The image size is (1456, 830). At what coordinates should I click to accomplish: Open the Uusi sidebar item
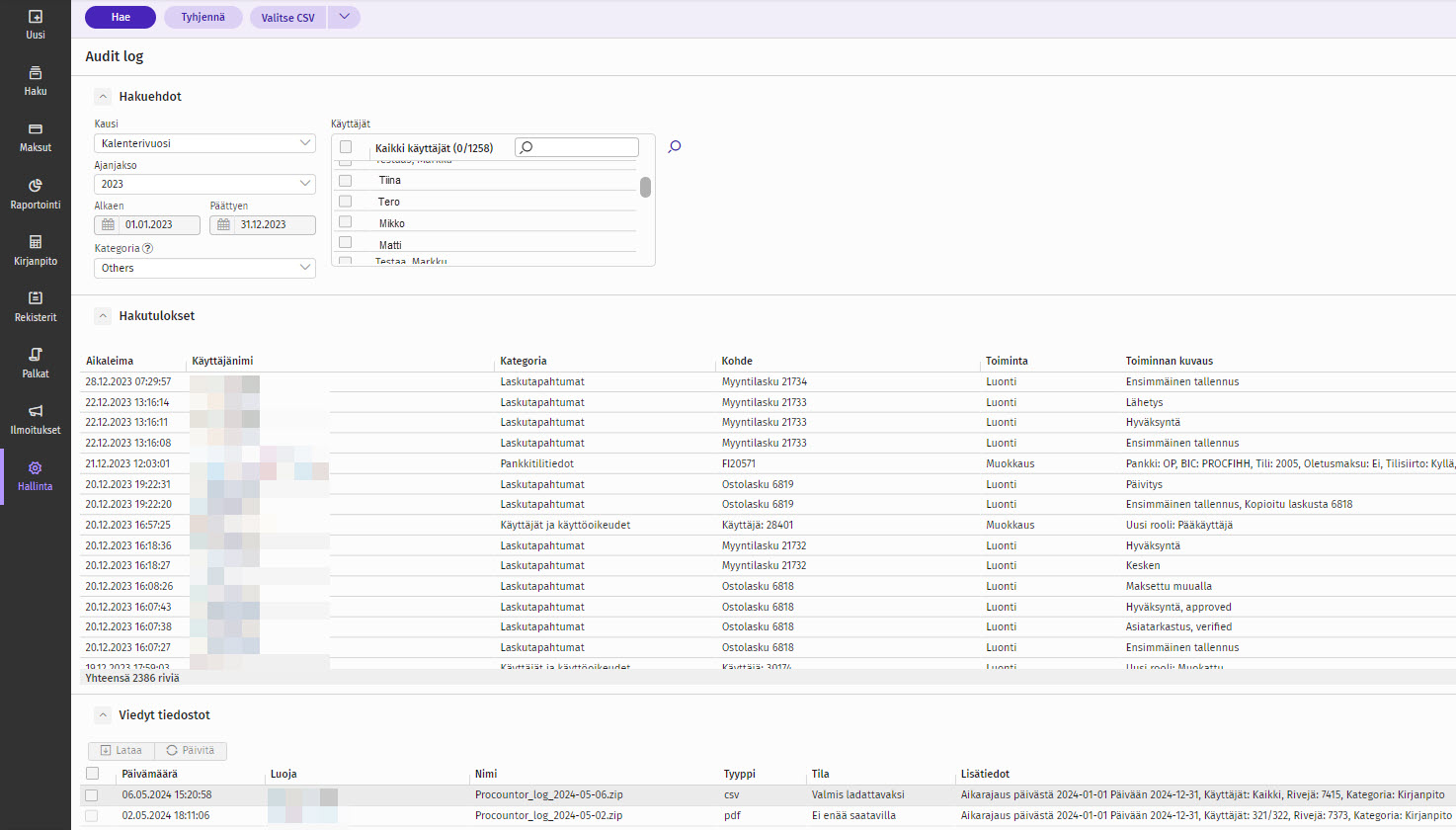[x=36, y=25]
